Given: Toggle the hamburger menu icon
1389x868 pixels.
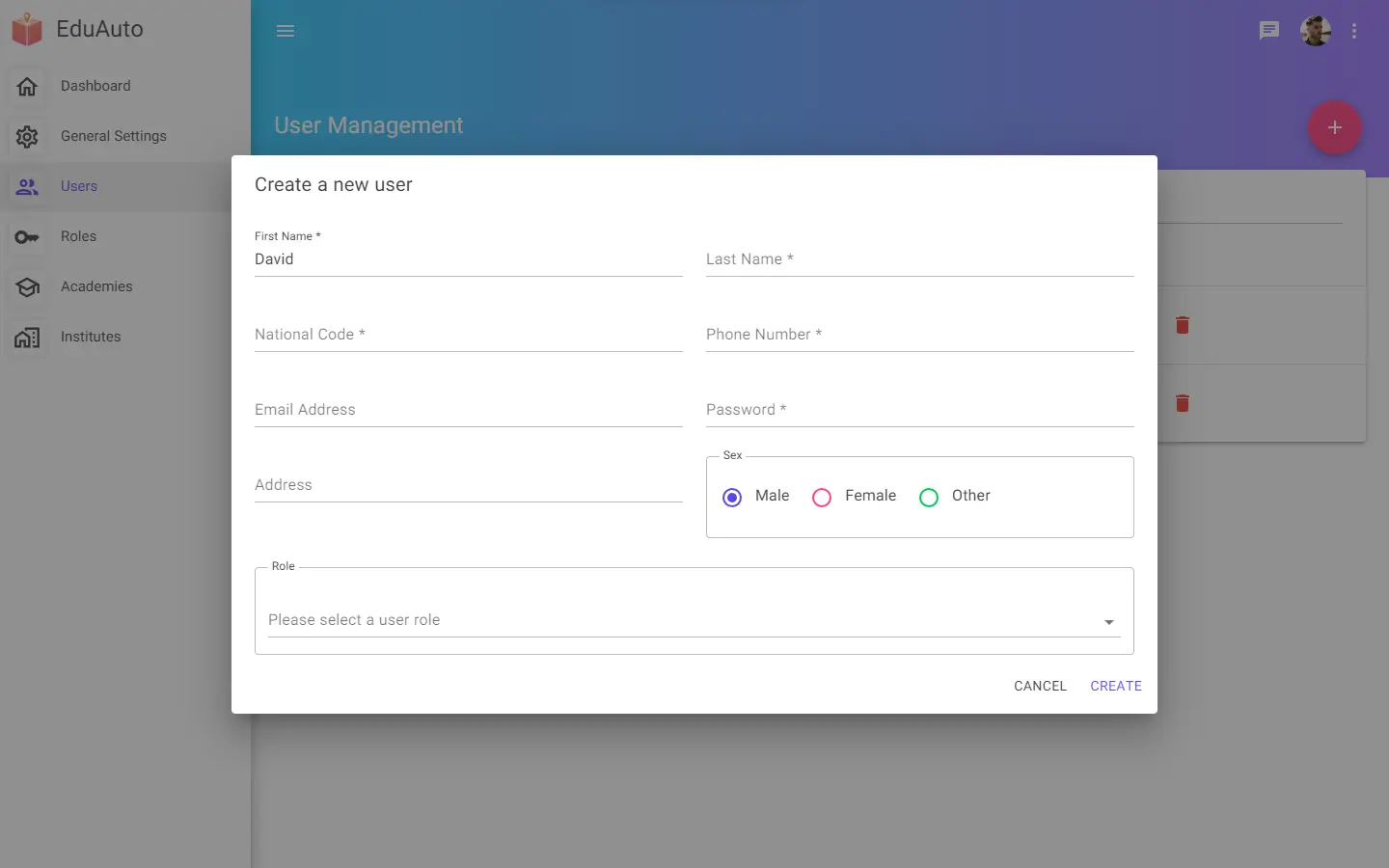Looking at the screenshot, I should click(286, 31).
